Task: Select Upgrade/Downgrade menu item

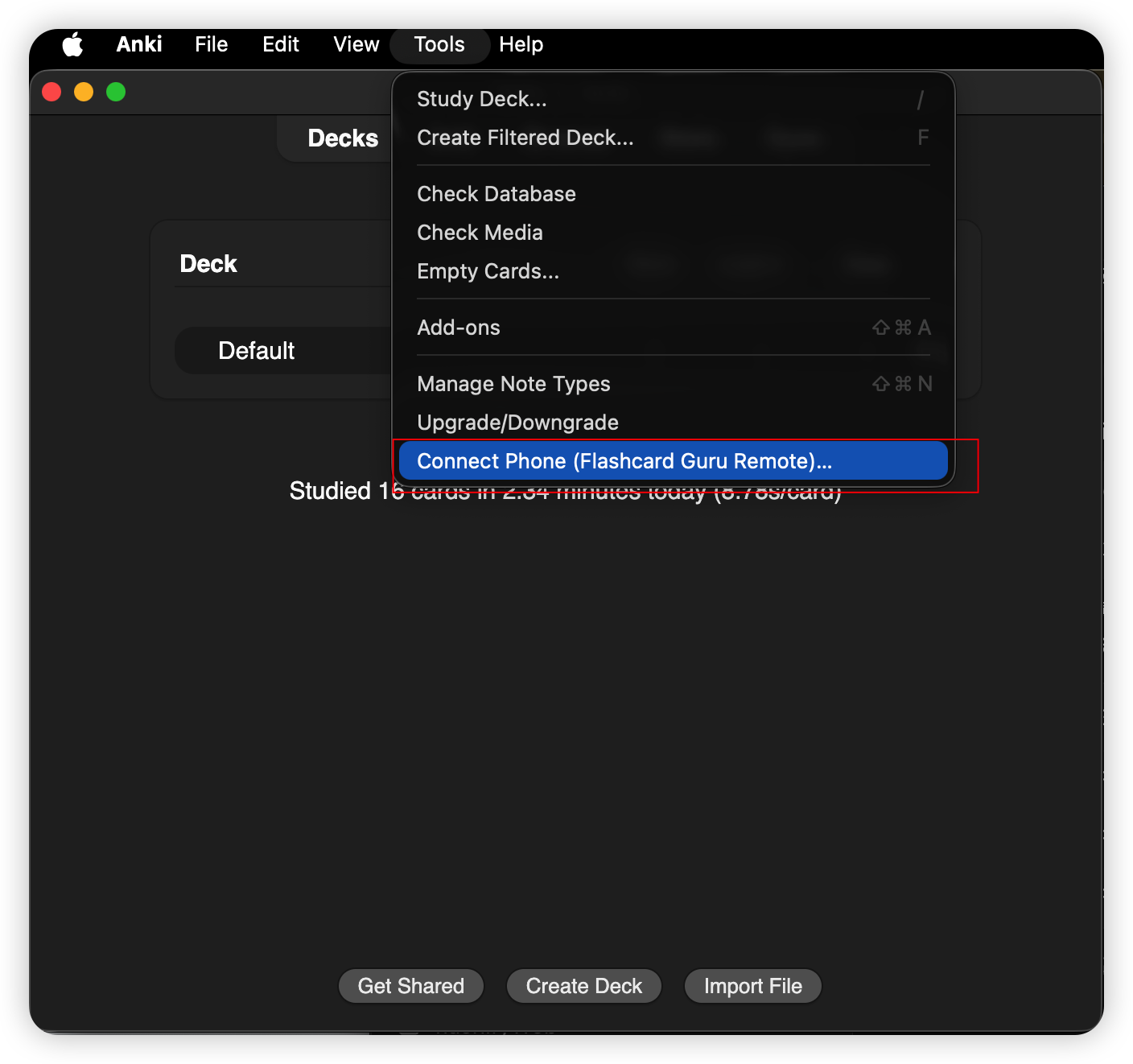Action: 674,423
